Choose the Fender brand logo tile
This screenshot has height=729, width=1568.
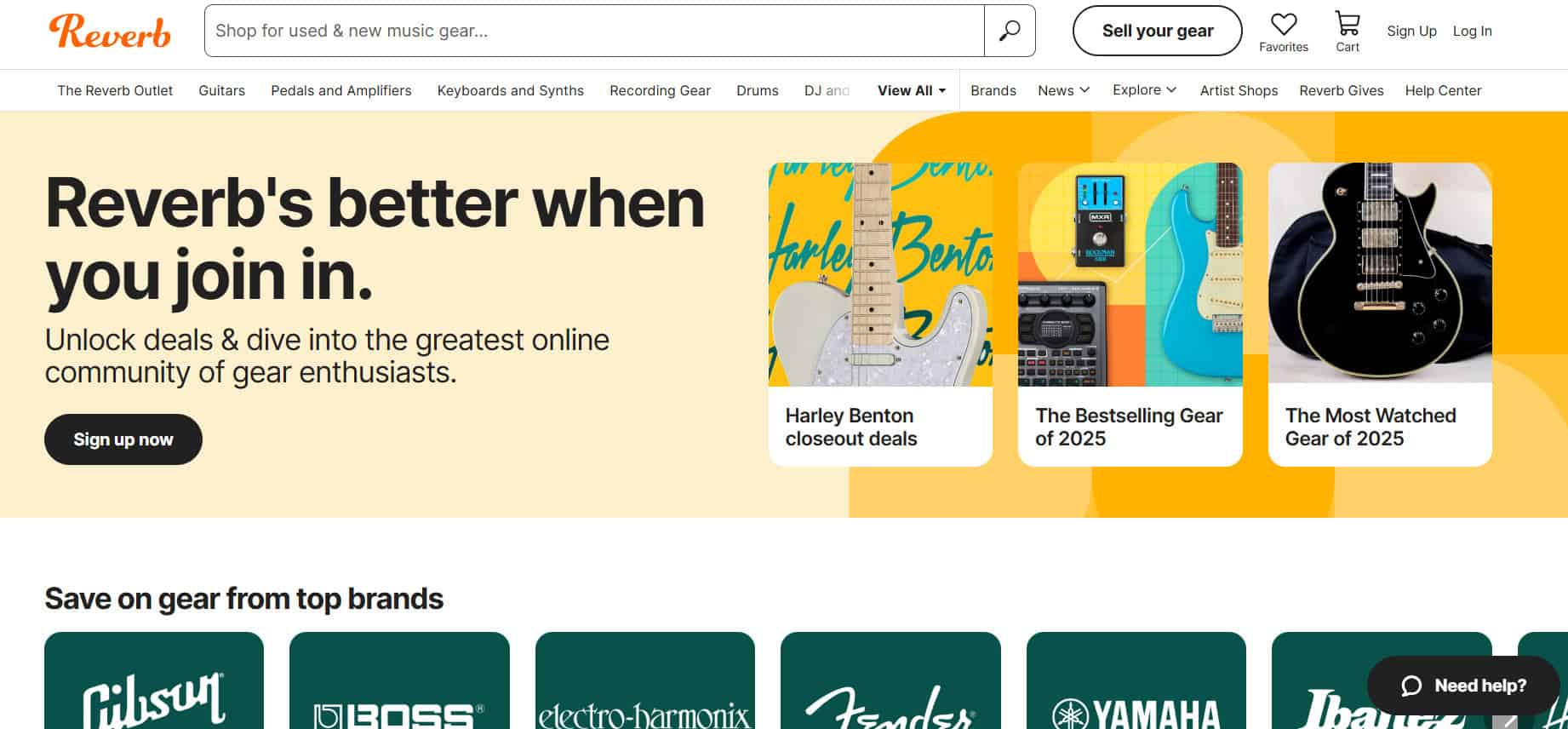point(890,680)
